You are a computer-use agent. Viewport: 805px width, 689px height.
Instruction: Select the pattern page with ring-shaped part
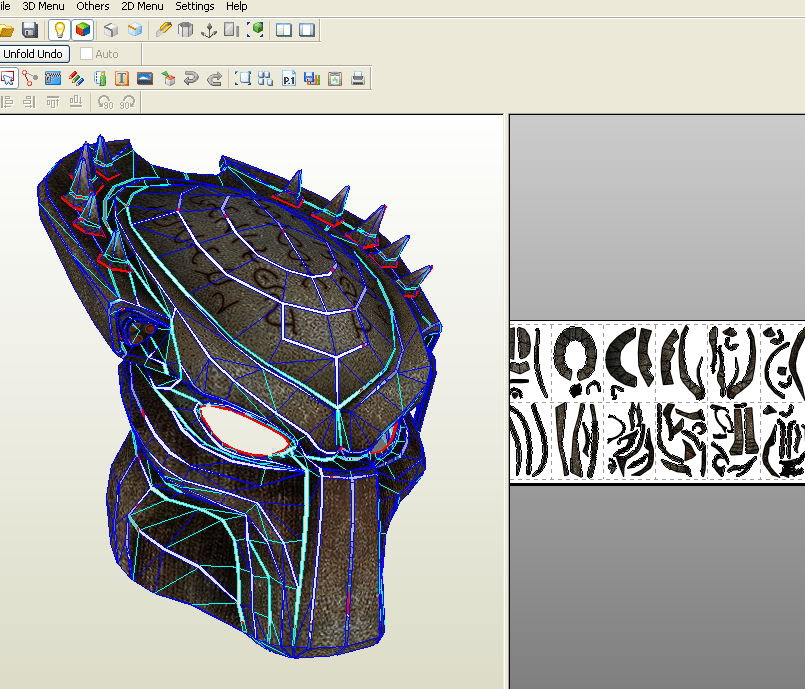pos(577,361)
